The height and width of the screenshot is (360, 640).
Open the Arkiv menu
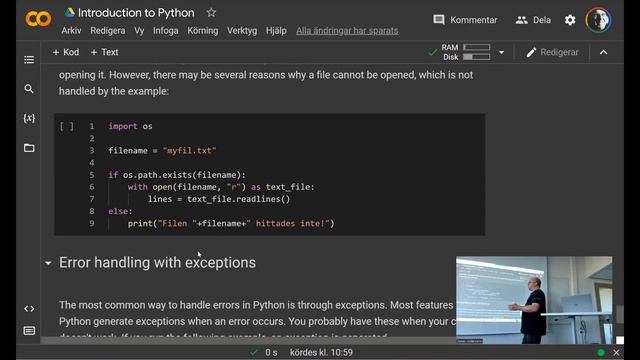pyautogui.click(x=71, y=31)
